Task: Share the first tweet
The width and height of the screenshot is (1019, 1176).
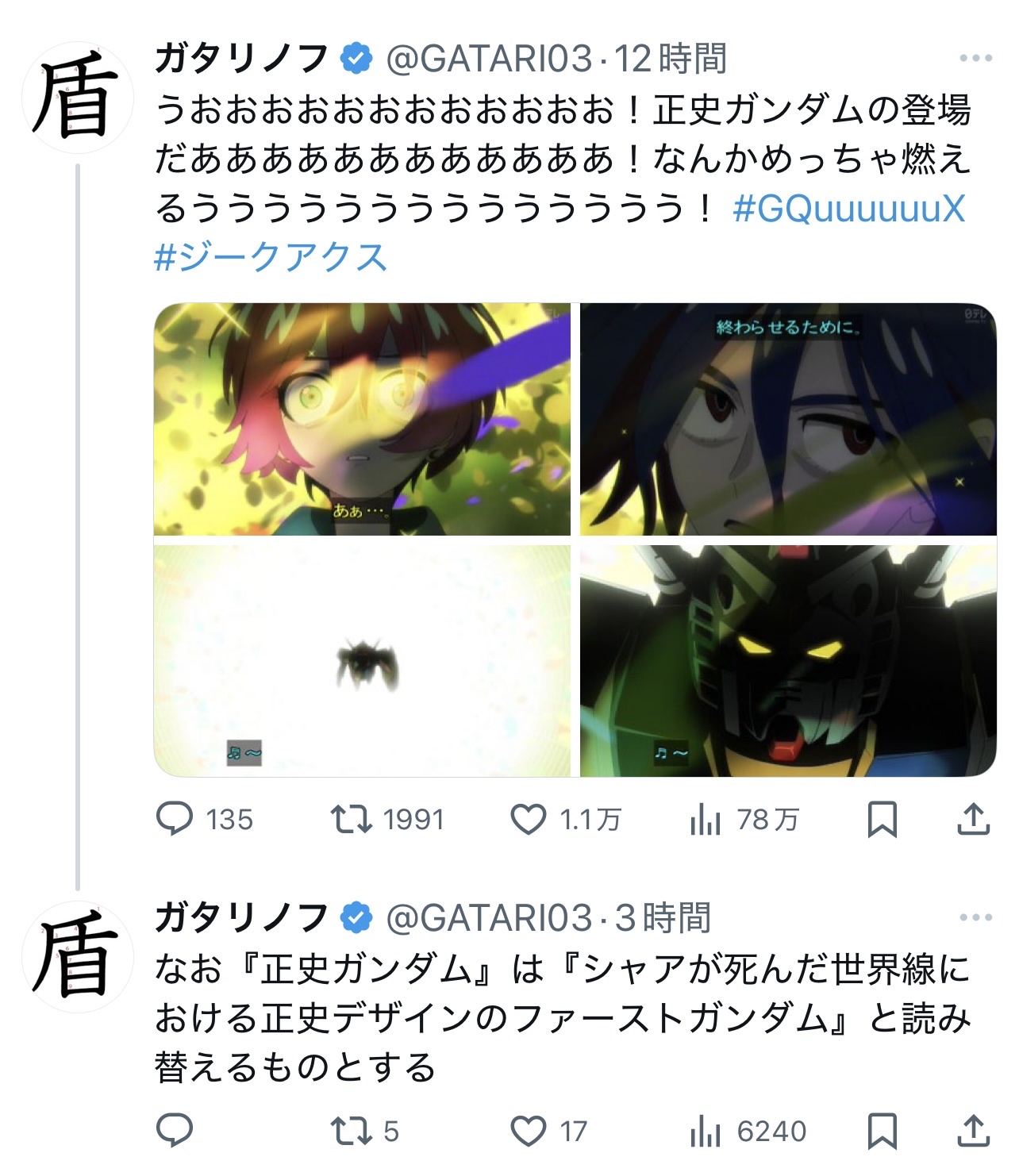Action: [x=973, y=819]
